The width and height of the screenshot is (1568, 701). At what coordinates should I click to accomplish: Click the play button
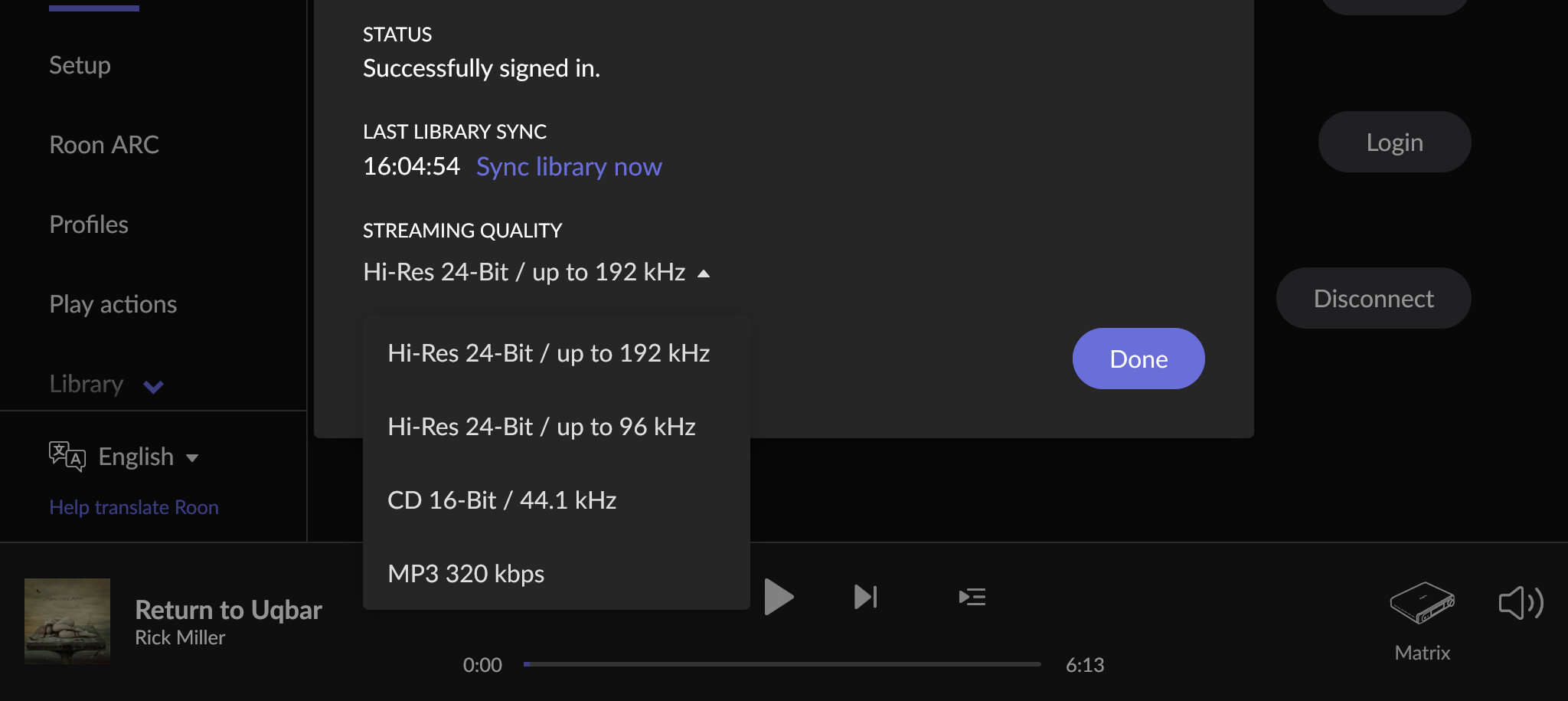coord(779,597)
